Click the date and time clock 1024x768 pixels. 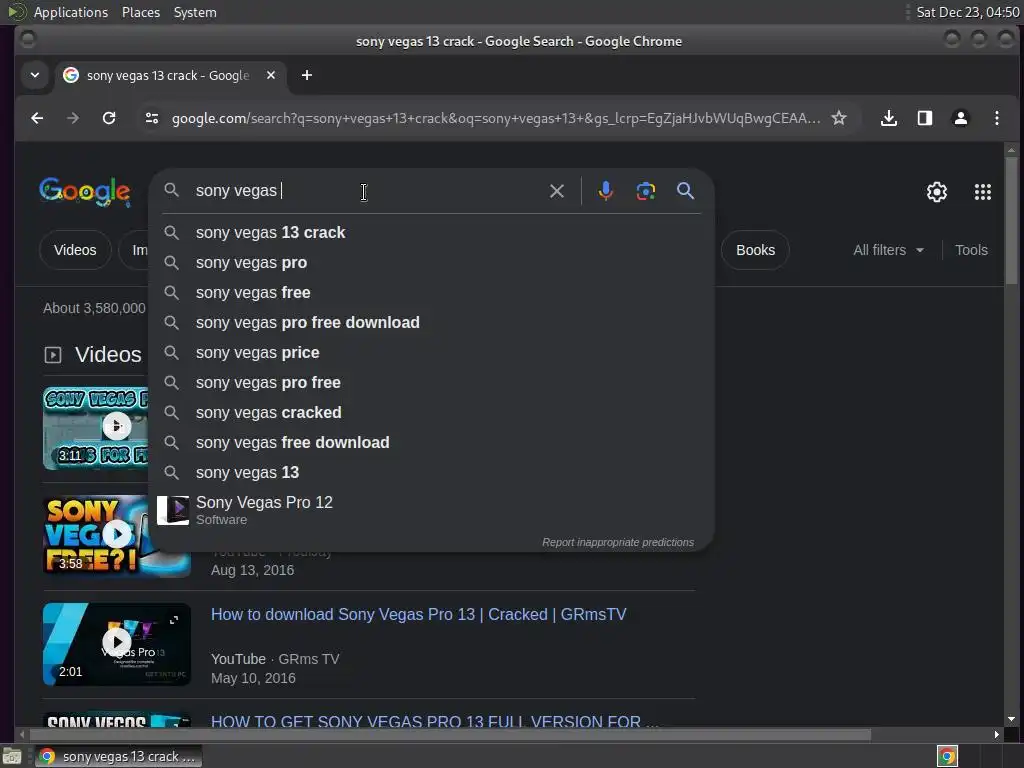tap(967, 12)
